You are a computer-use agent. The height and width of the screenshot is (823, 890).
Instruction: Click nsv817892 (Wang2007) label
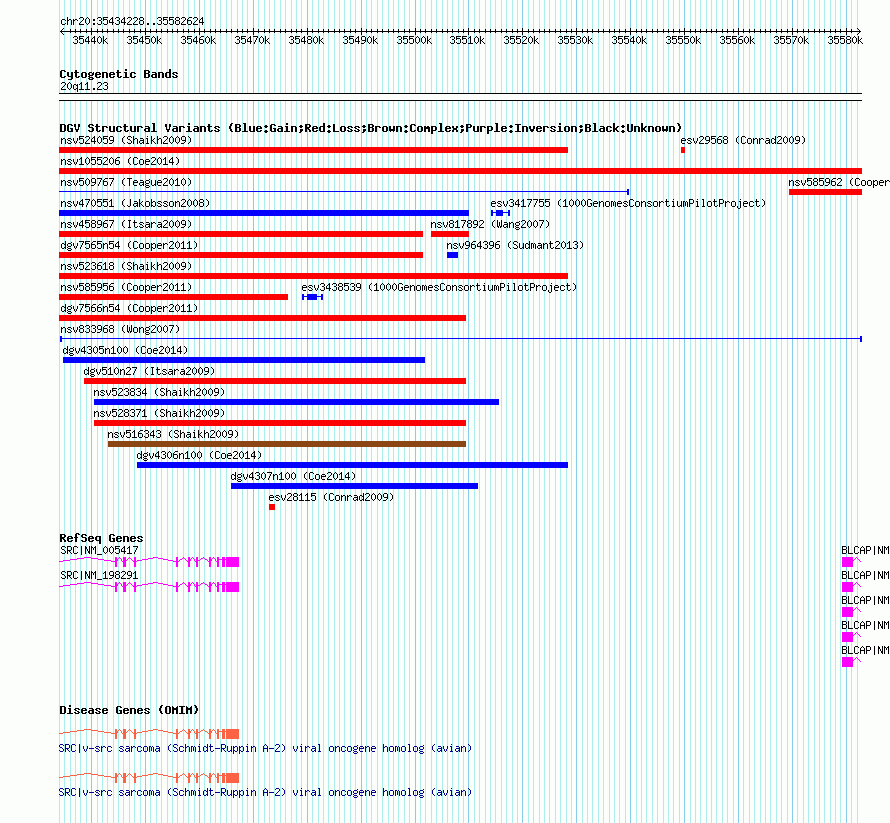coord(490,224)
